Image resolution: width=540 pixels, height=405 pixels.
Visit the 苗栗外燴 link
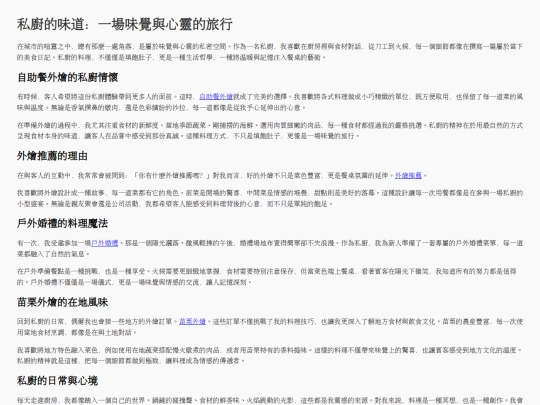pyautogui.click(x=193, y=322)
